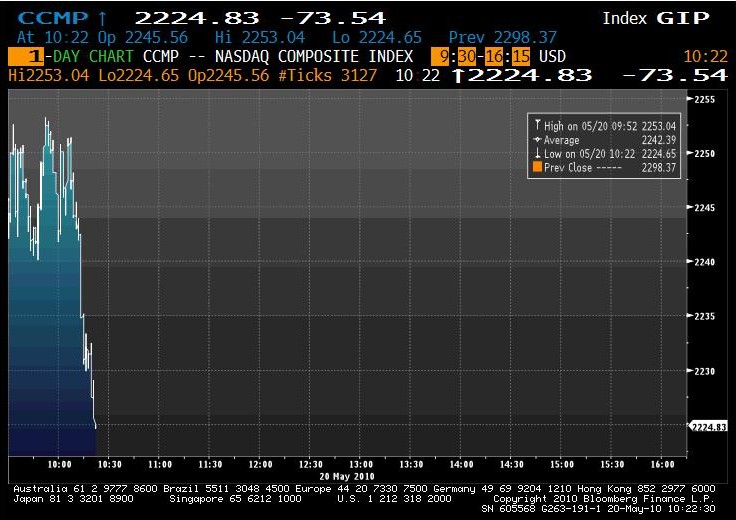Click the 10:30 time axis label
This screenshot has width=736, height=520.
pos(109,465)
